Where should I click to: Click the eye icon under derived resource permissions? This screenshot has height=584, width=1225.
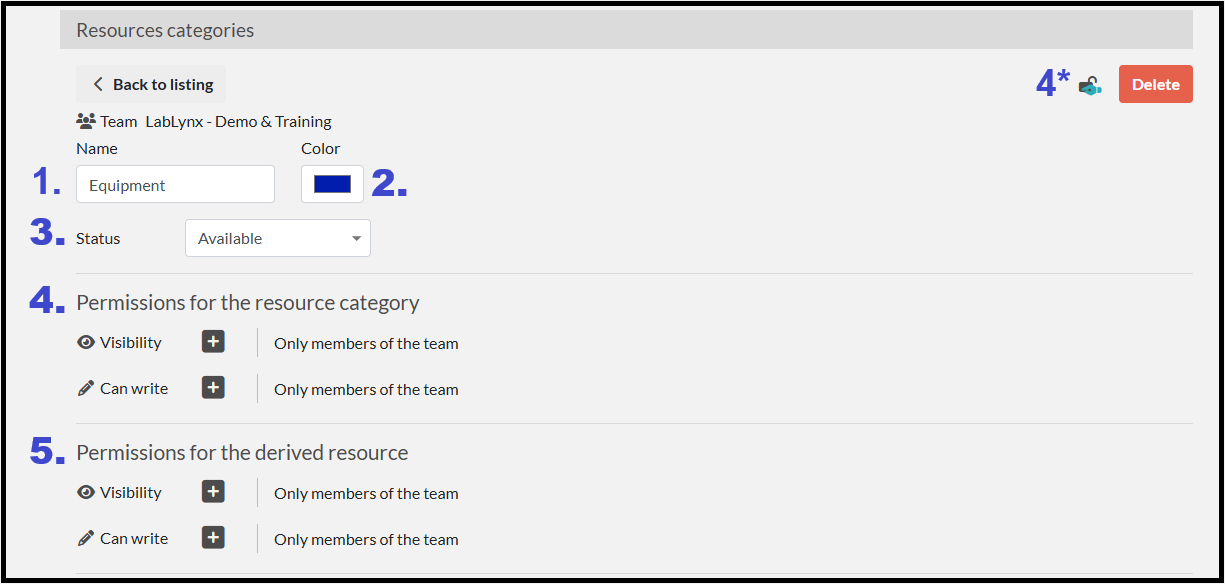(x=86, y=493)
